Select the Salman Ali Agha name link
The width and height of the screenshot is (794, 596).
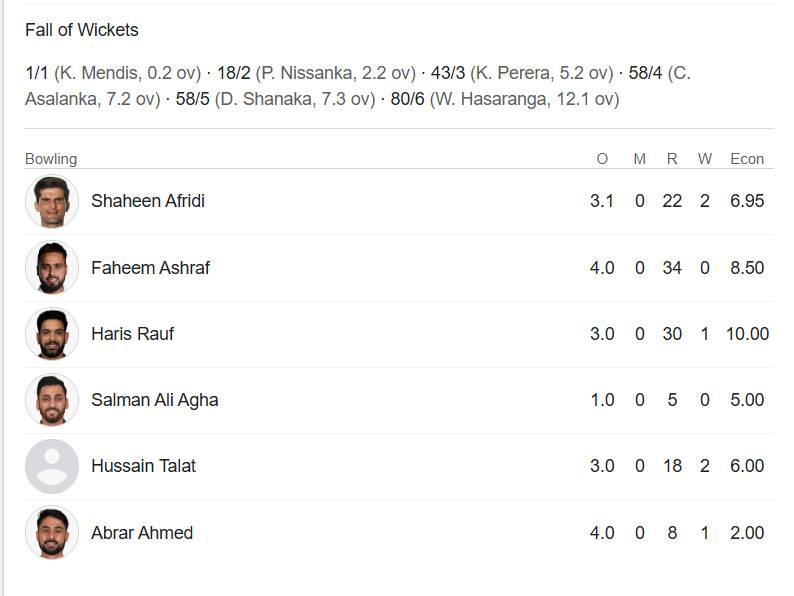154,400
